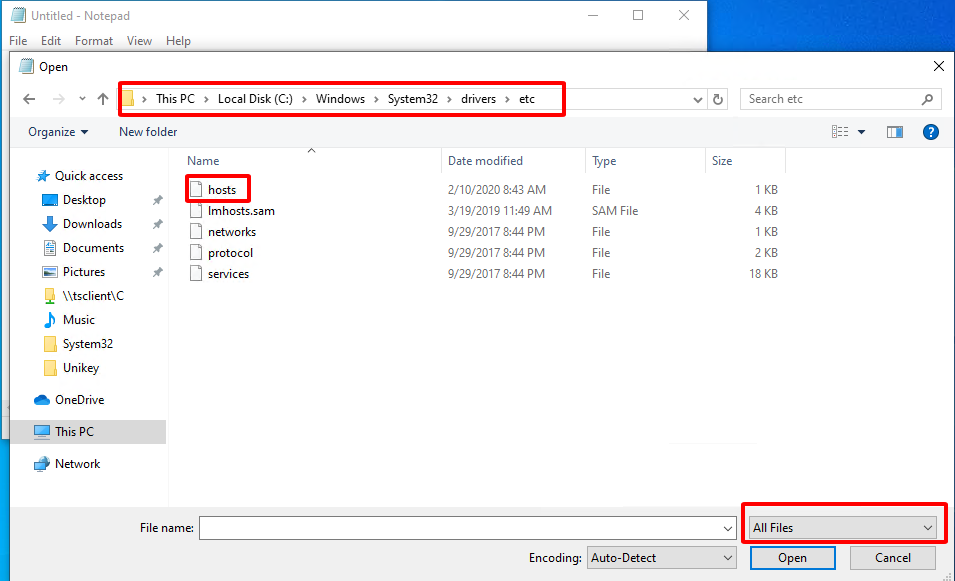Unpin Documents using its pin icon

(x=158, y=248)
